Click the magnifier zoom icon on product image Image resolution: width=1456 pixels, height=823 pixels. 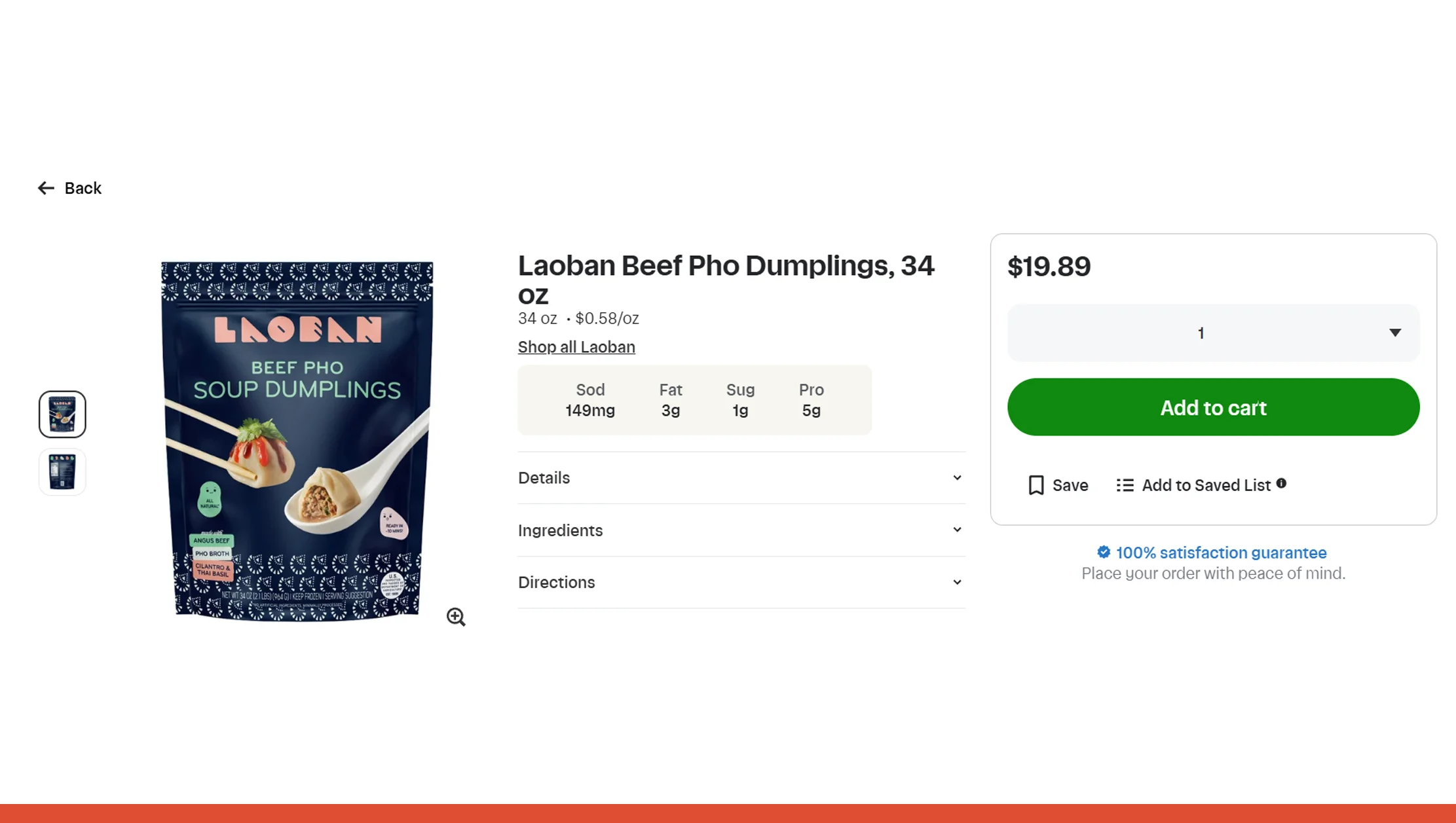456,617
